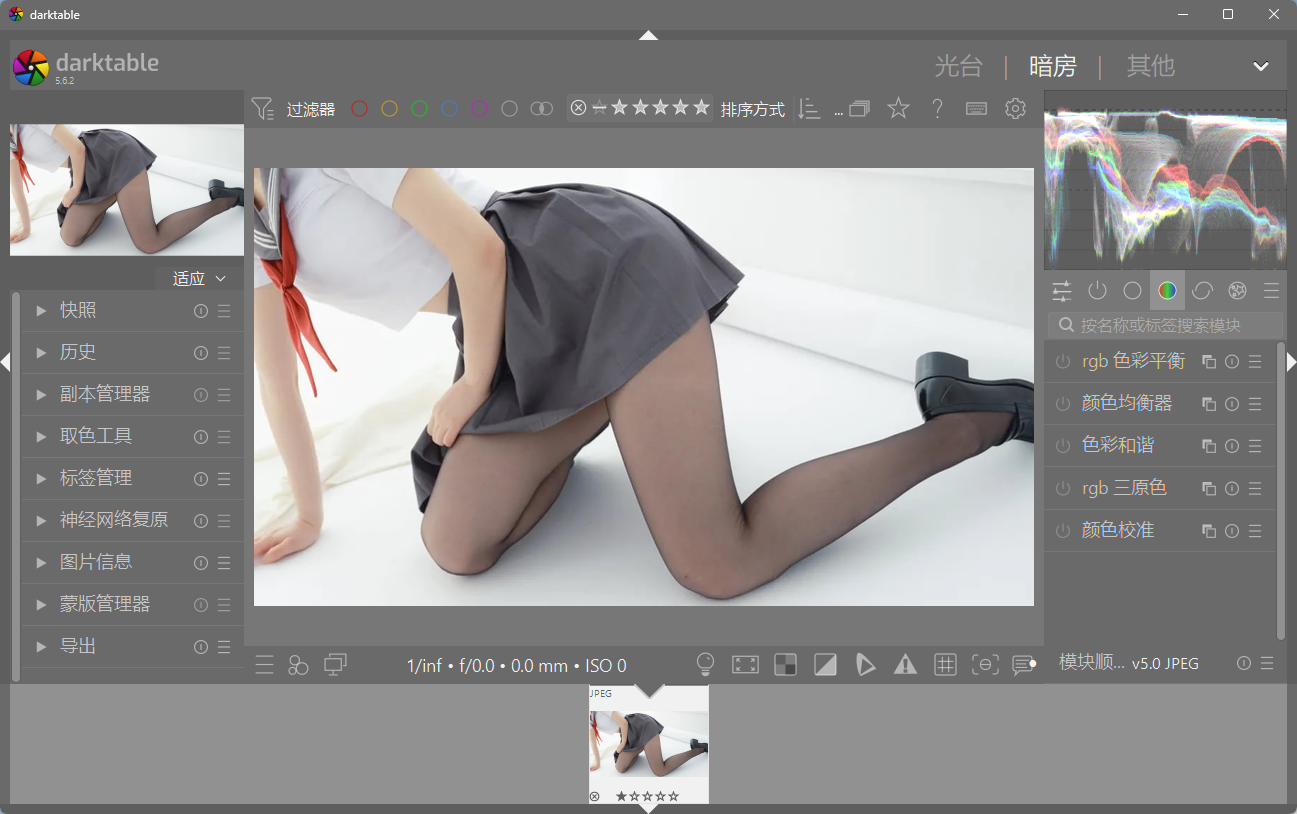Open second display window icon
The width and height of the screenshot is (1297, 814).
pos(336,664)
